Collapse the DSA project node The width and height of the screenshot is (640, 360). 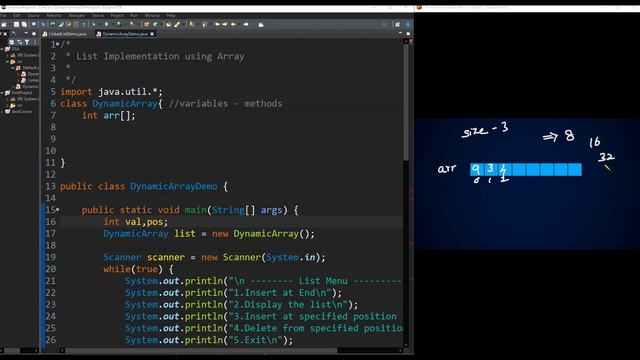[2, 49]
